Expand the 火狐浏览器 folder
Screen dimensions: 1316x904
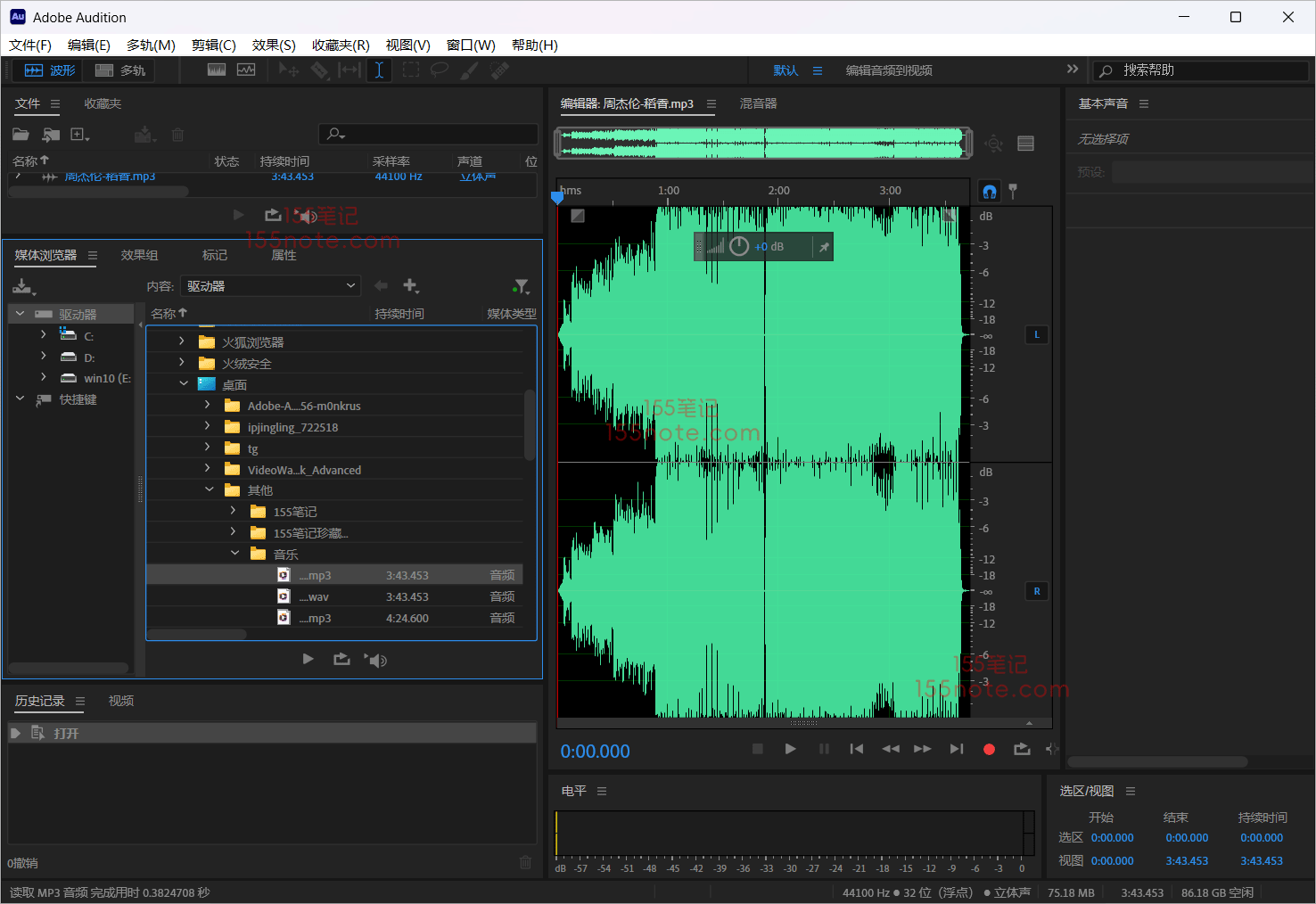(x=182, y=341)
